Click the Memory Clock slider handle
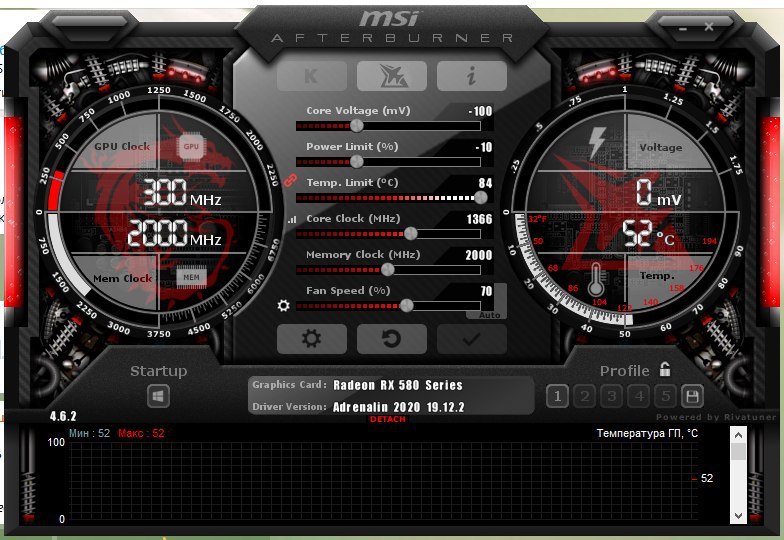Viewport: 784px width, 540px height. pyautogui.click(x=388, y=270)
